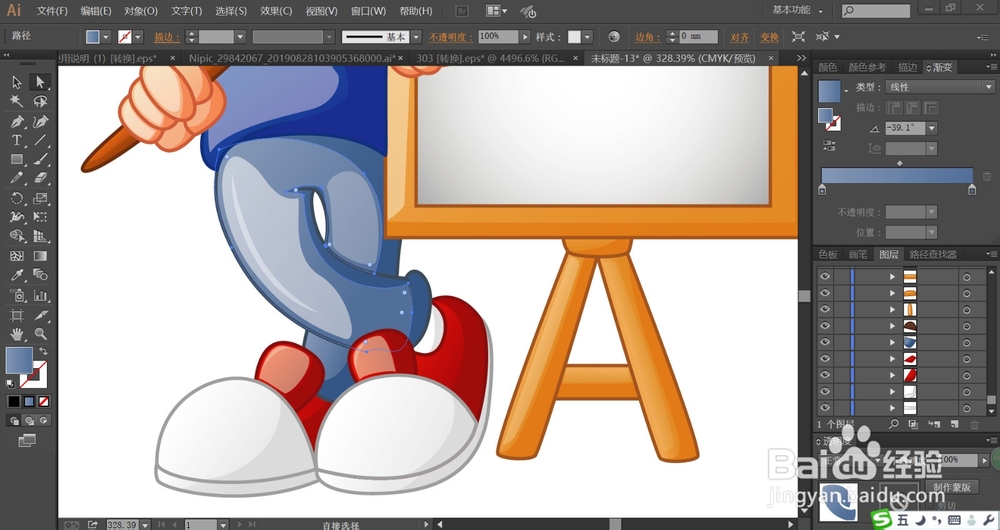Click the 对齐 align link

pos(740,37)
